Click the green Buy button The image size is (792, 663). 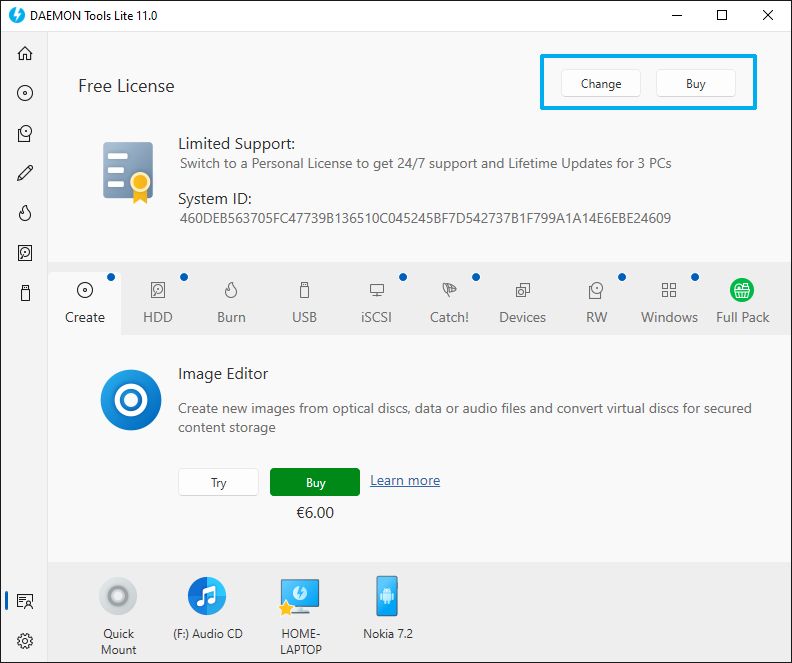point(315,482)
